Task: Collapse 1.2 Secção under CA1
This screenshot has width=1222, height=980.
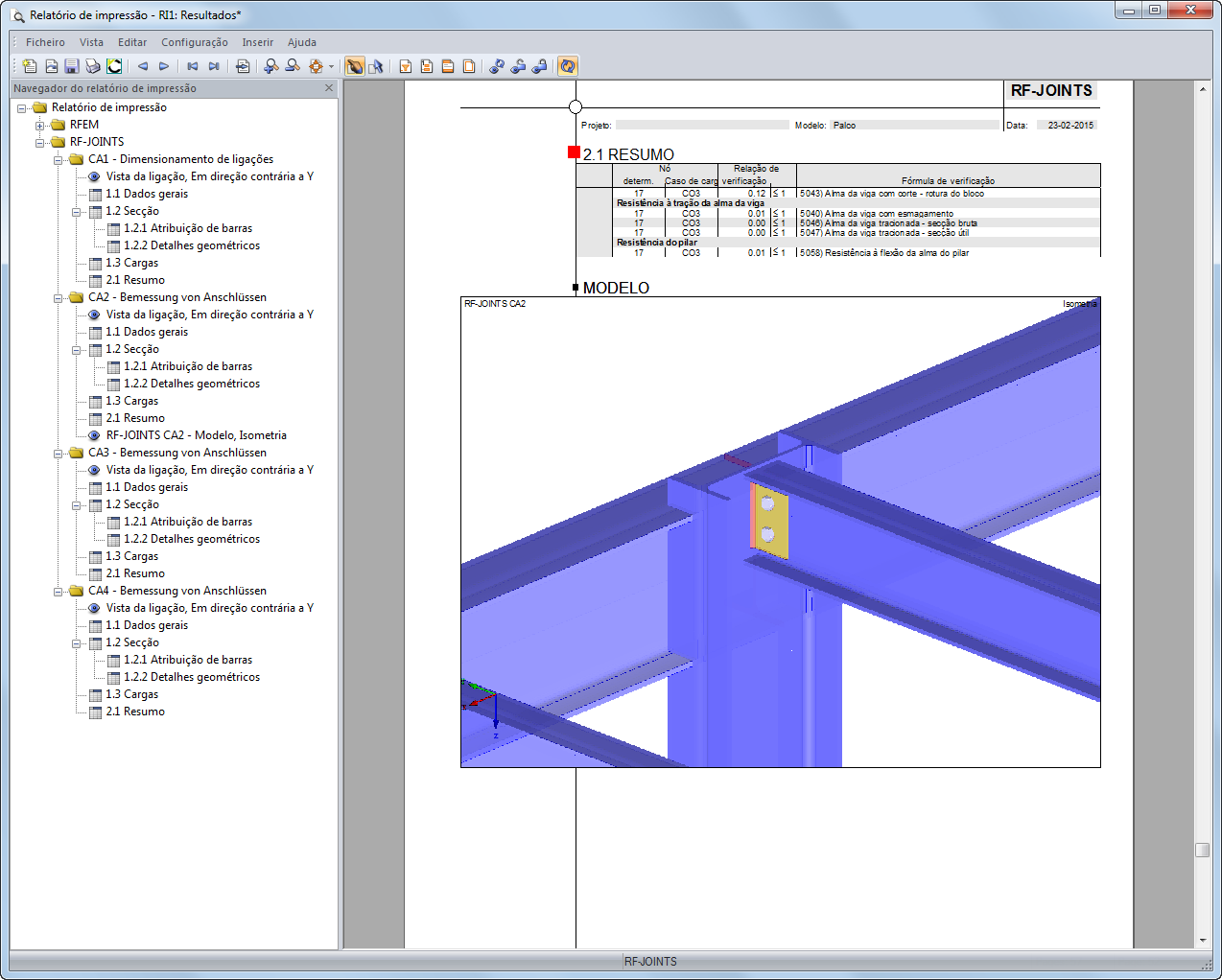Action: (76, 212)
